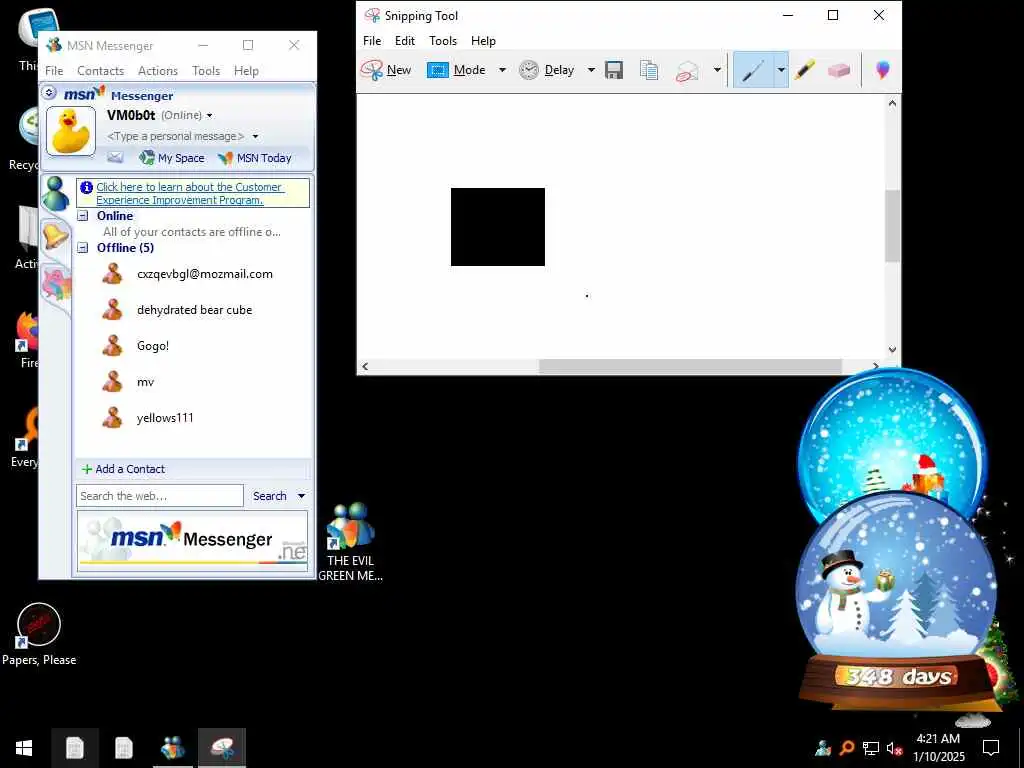Open the MSN Messenger Actions menu

[157, 71]
